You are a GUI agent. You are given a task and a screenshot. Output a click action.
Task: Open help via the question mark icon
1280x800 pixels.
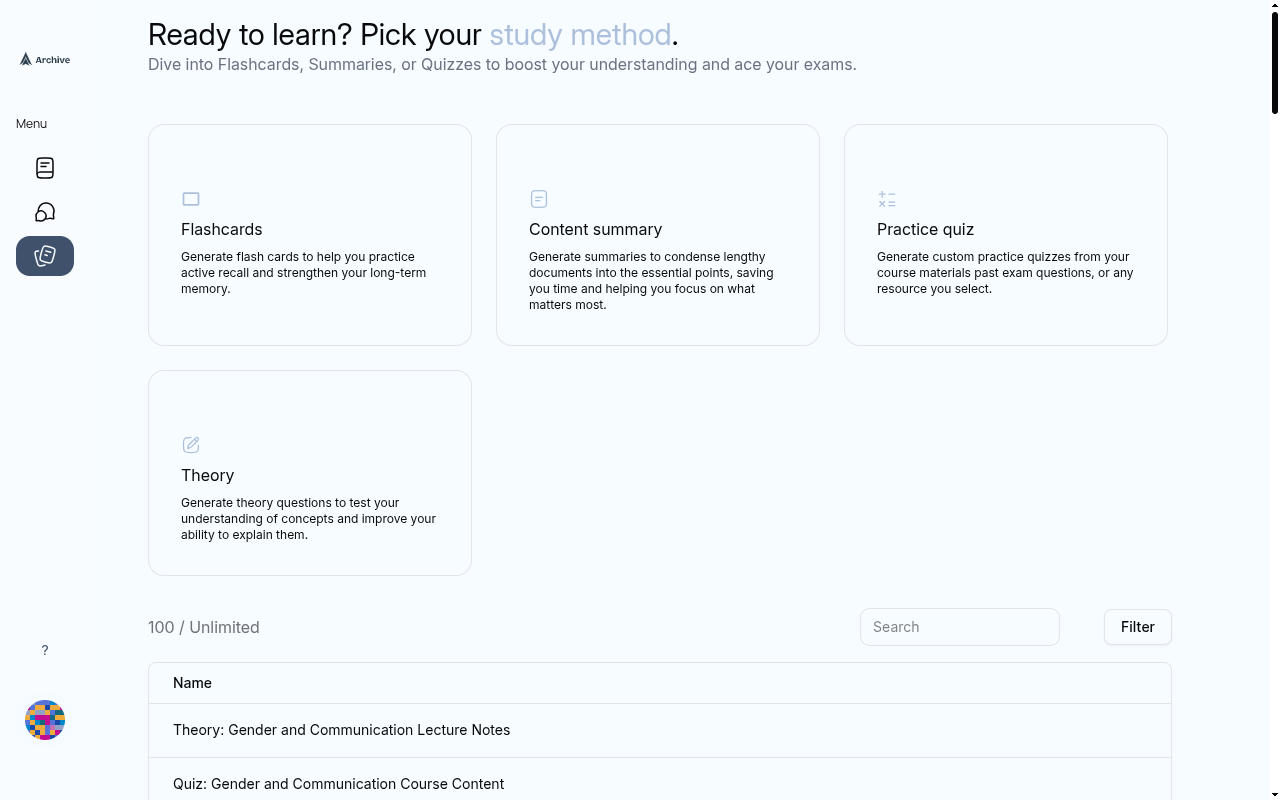pos(45,650)
